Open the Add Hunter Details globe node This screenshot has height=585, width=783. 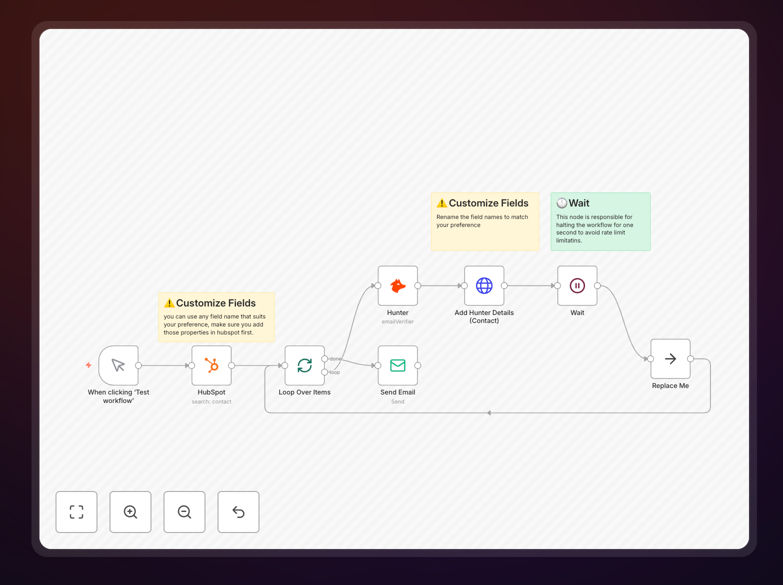(x=484, y=286)
